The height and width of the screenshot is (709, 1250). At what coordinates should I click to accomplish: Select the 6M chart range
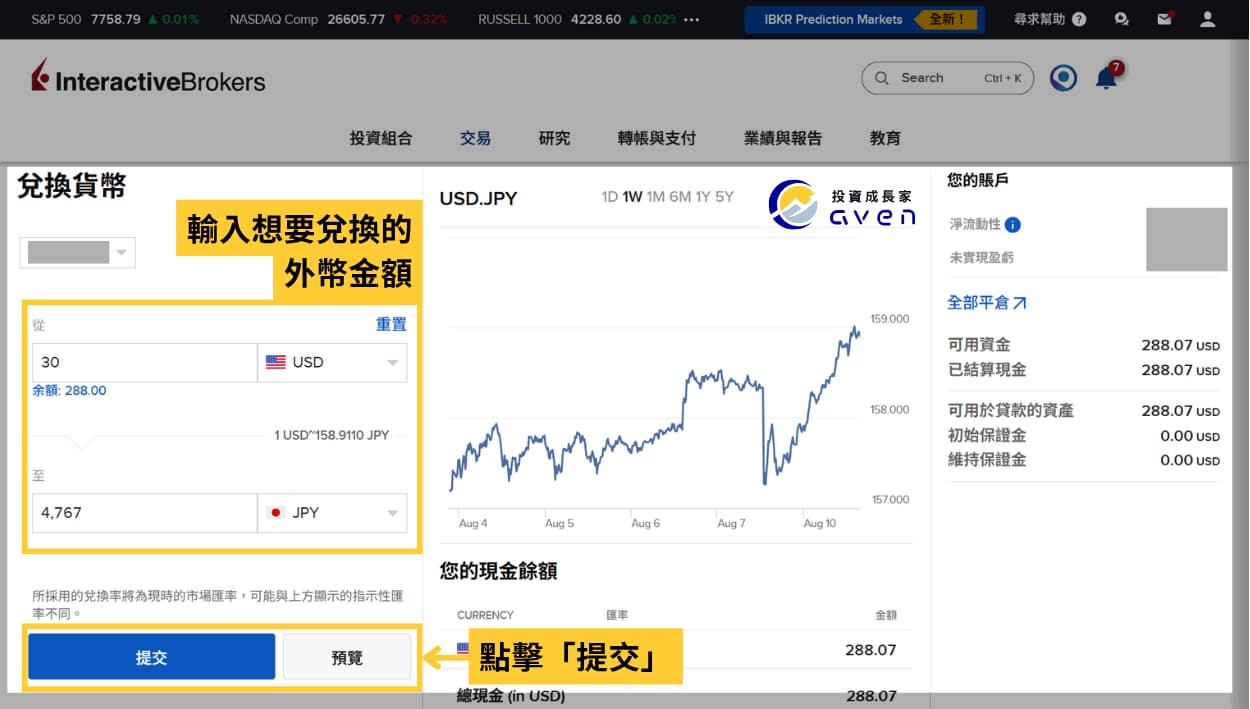coord(680,197)
